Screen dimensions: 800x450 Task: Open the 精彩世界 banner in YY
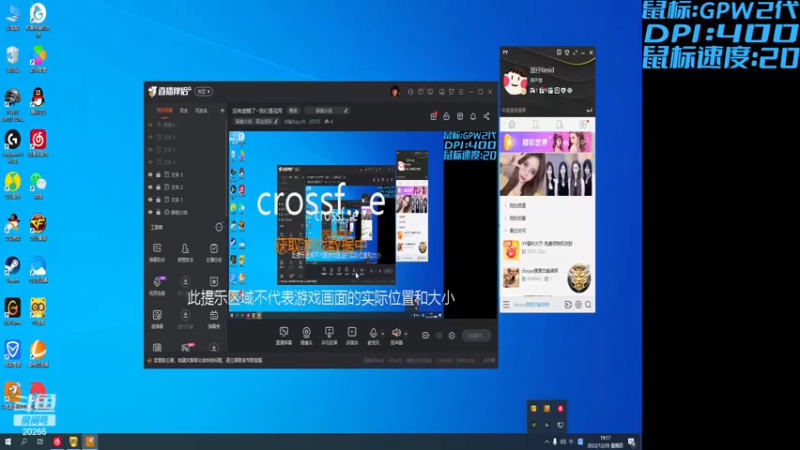[546, 142]
